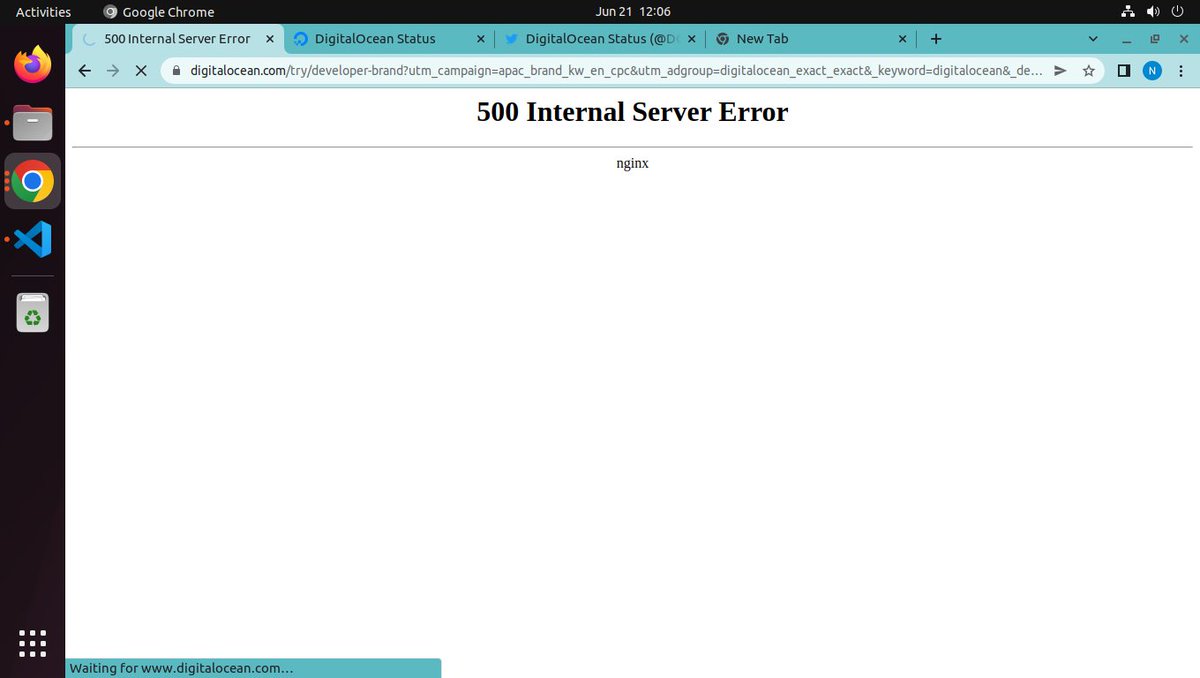This screenshot has width=1200, height=678.
Task: Open the Activities overview
Action: (x=43, y=12)
